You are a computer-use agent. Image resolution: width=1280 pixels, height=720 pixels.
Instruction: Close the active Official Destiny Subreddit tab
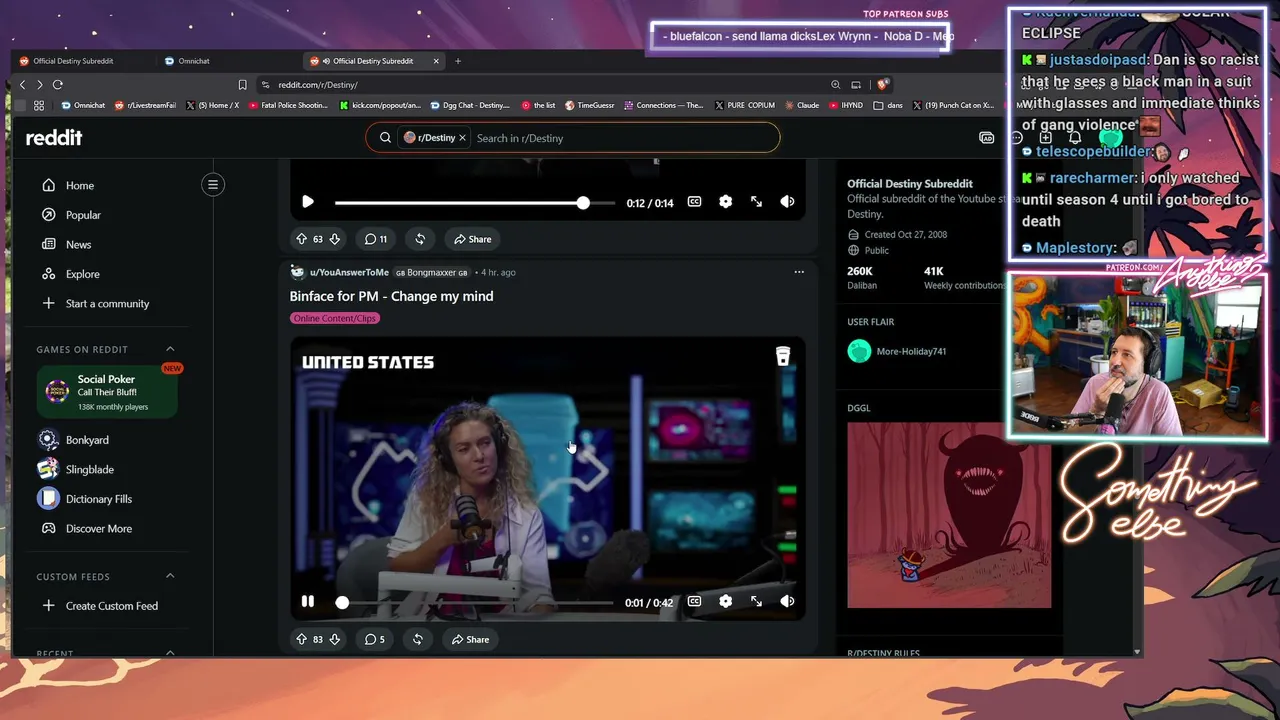point(436,61)
